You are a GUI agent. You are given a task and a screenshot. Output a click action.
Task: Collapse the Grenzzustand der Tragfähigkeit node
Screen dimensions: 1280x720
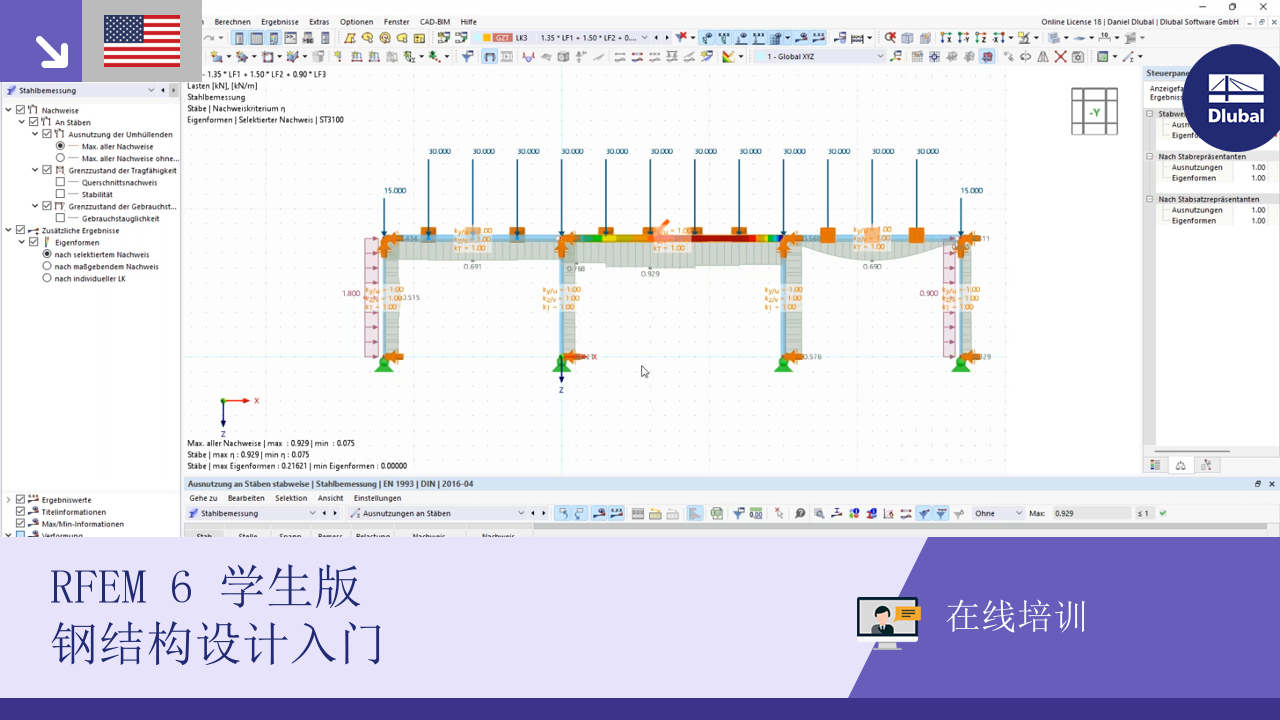[34, 170]
